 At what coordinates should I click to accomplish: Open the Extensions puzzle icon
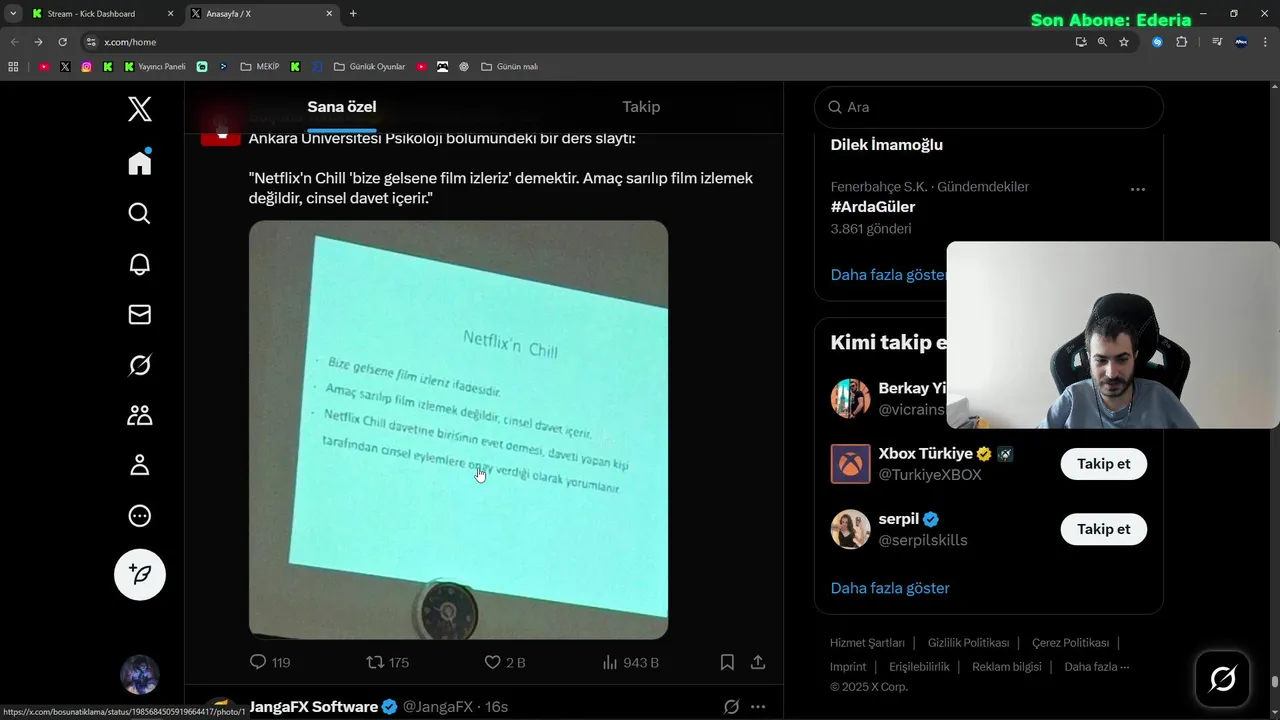coord(1182,42)
